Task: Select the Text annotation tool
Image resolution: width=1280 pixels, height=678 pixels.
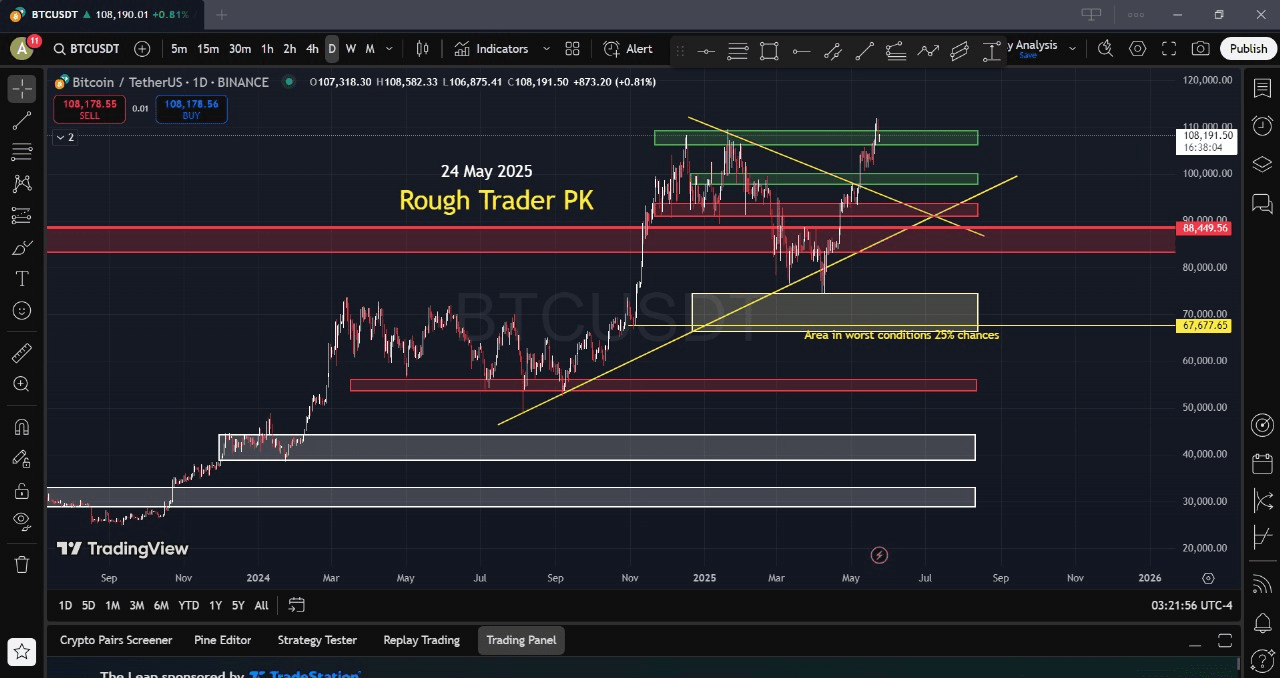Action: tap(22, 279)
